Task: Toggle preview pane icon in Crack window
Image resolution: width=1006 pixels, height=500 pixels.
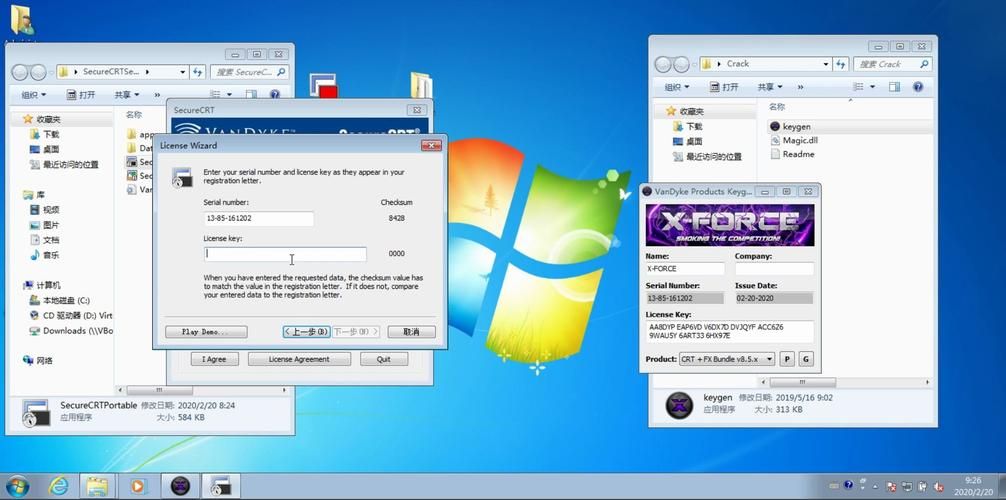Action: pos(895,87)
